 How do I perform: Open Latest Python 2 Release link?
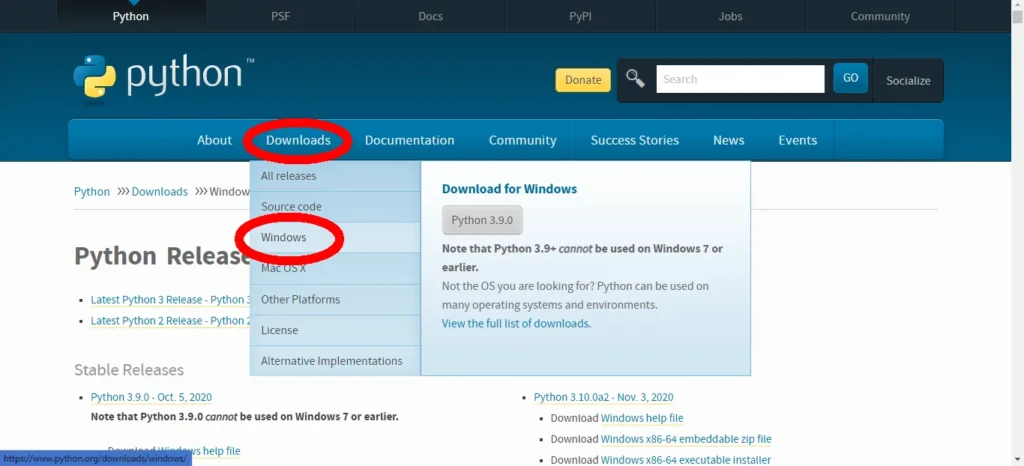pos(170,321)
